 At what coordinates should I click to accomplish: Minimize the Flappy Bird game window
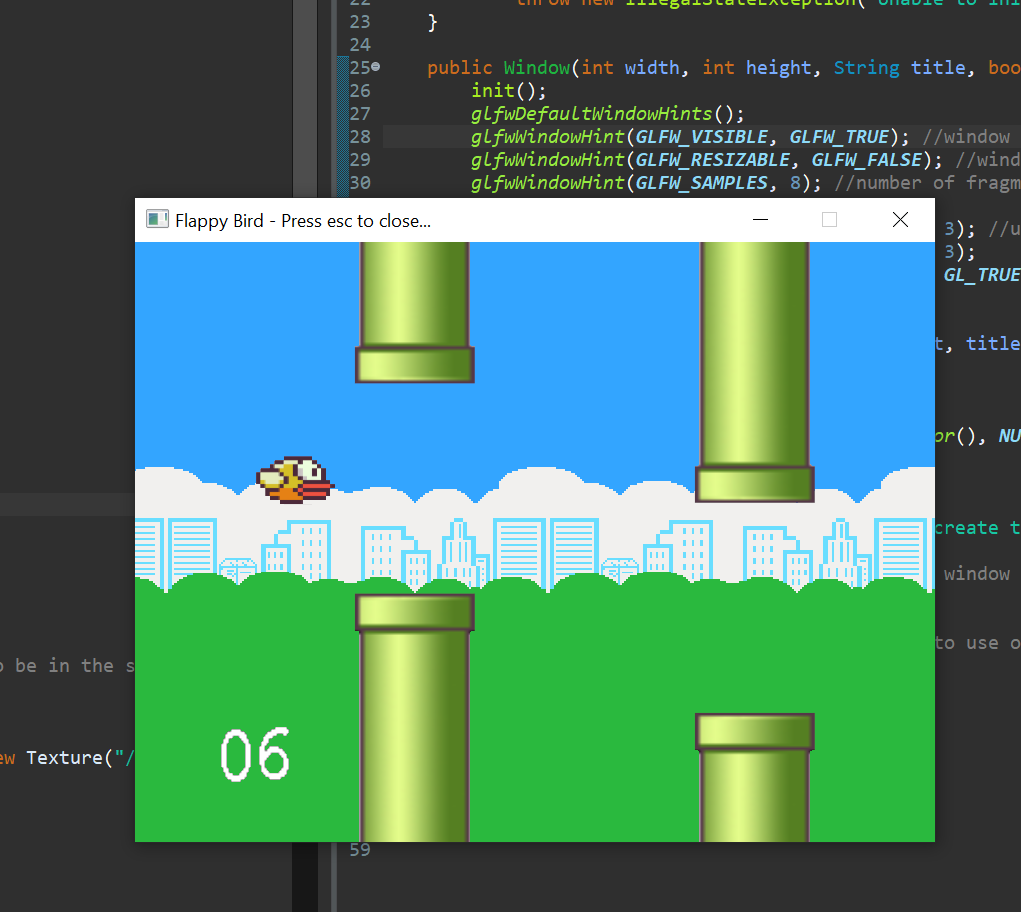coord(760,219)
